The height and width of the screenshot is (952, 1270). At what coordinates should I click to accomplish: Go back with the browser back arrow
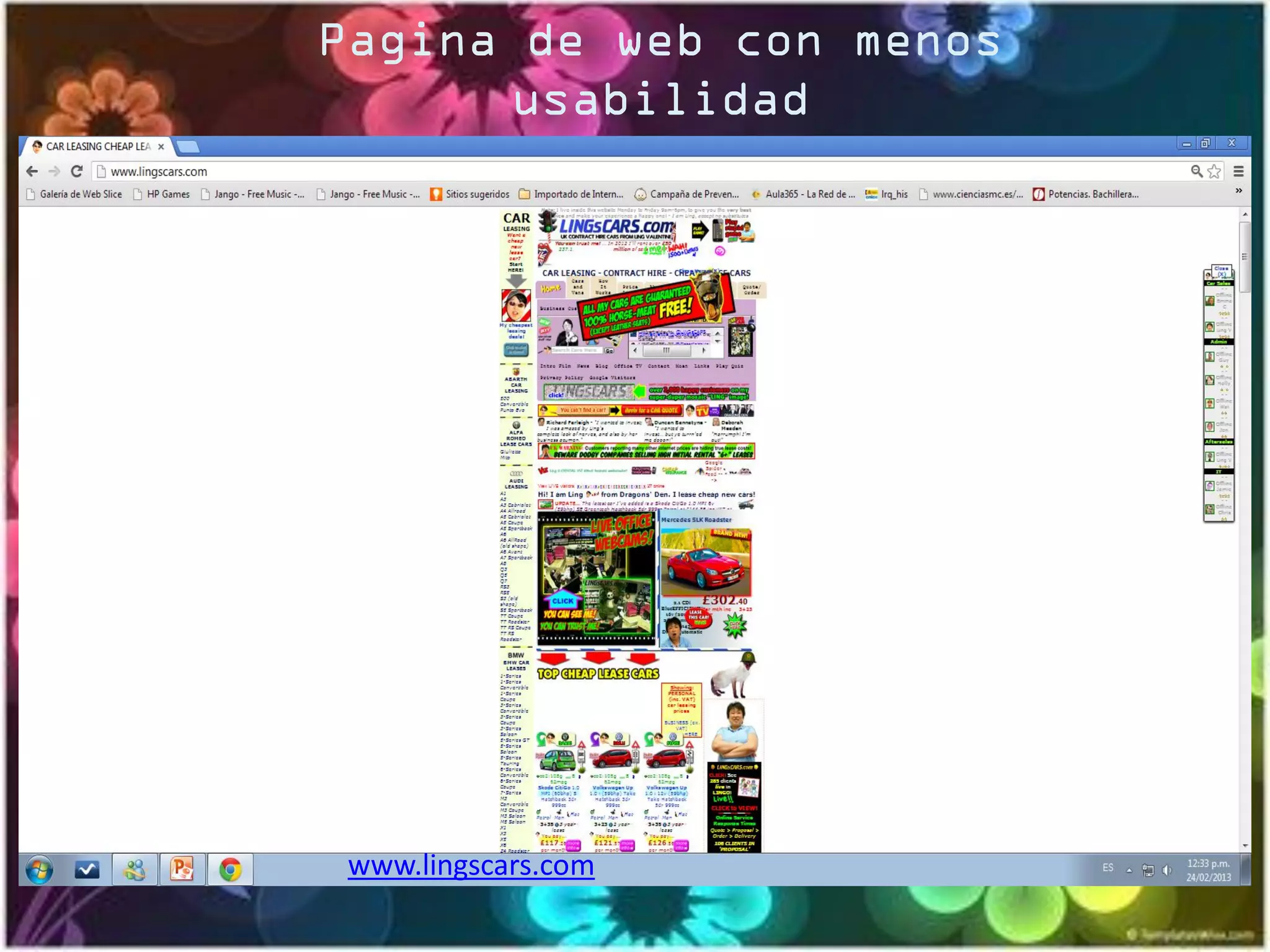pyautogui.click(x=32, y=172)
